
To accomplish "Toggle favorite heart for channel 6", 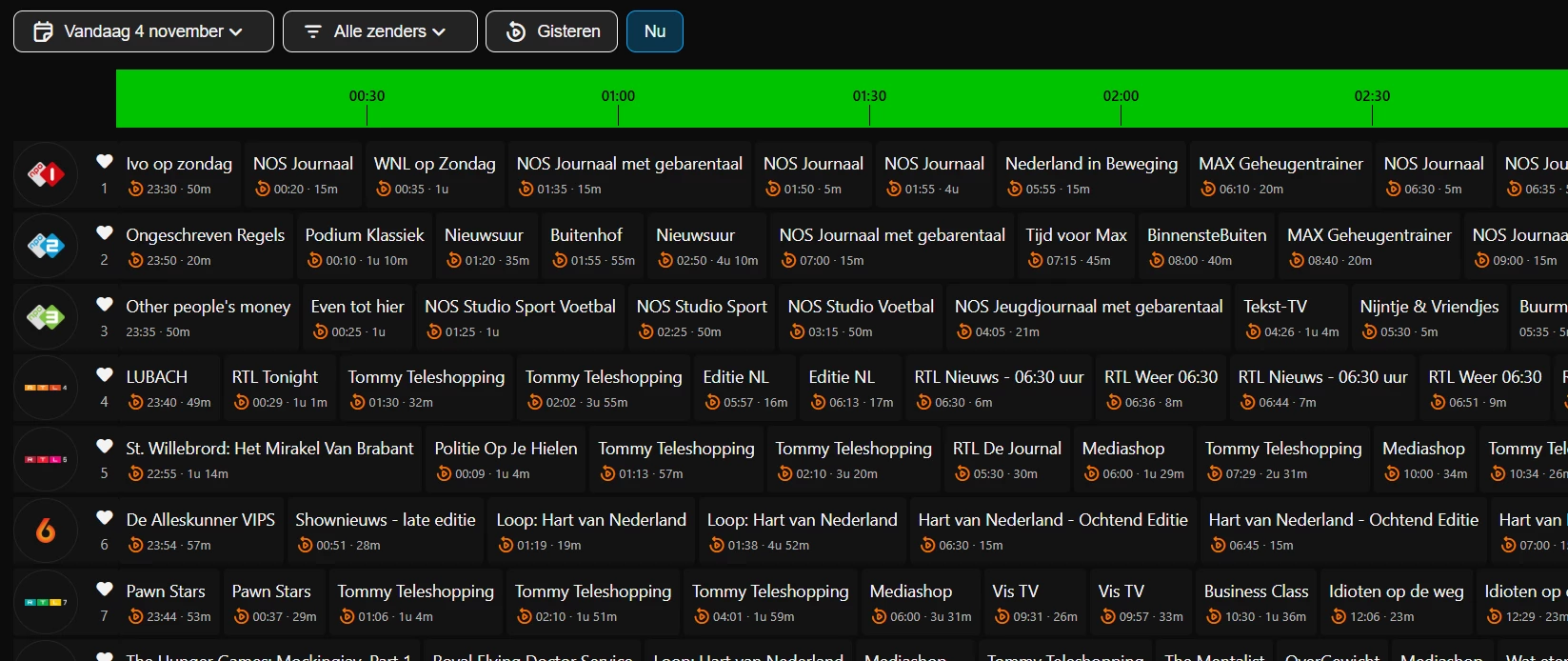I will [x=105, y=518].
